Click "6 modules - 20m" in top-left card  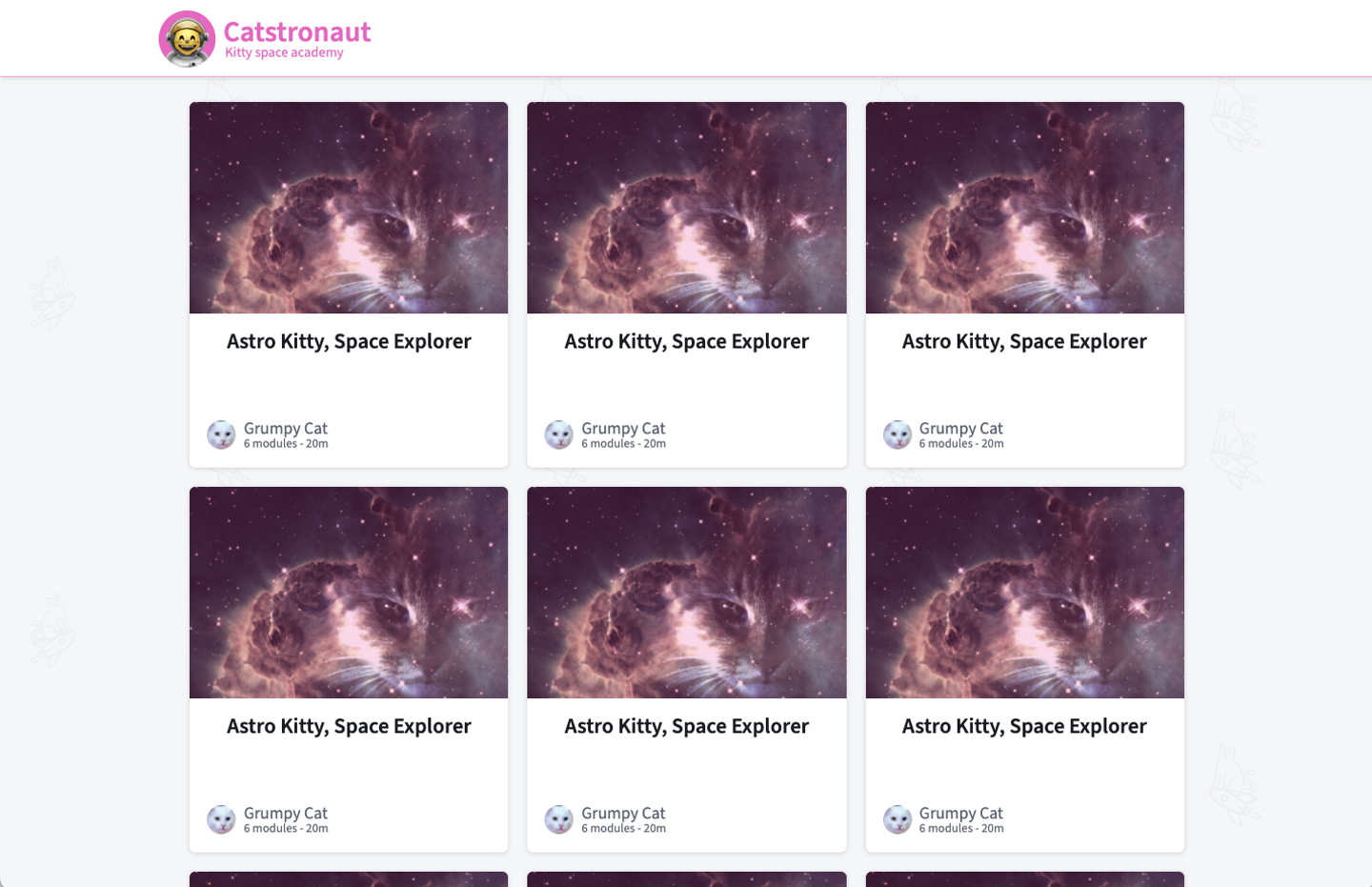tap(286, 444)
